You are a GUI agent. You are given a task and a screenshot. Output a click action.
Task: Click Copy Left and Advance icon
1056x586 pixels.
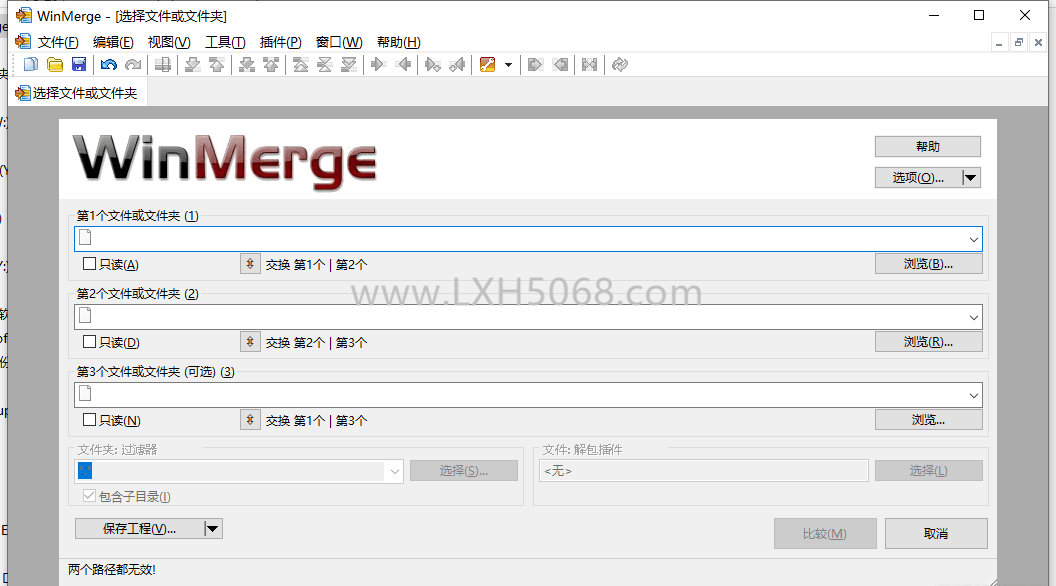[457, 65]
